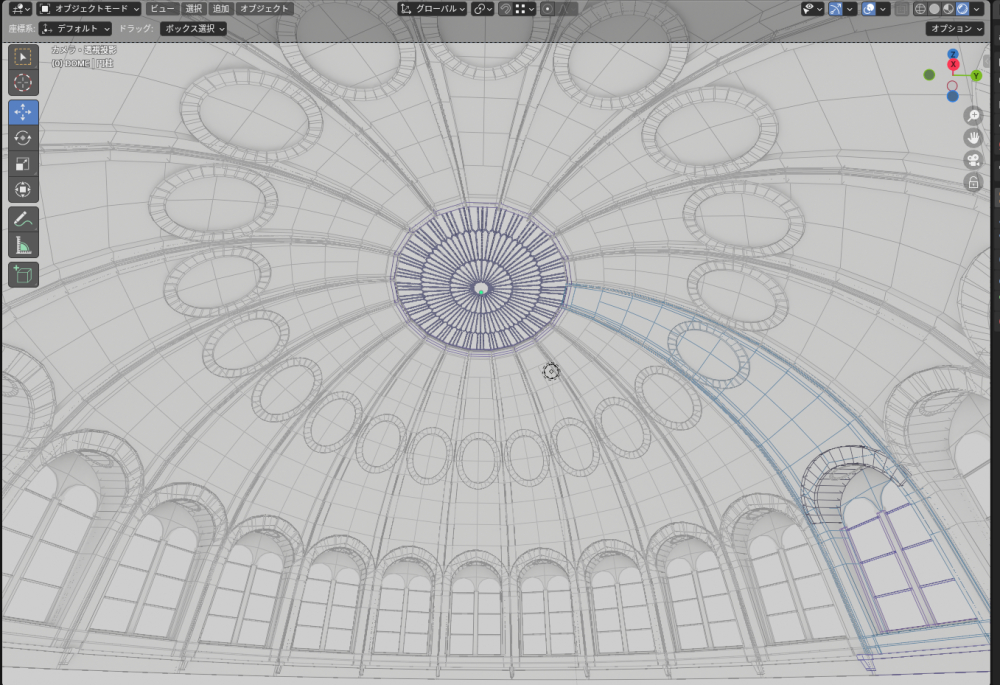
Task: Toggle X-ray mode in header
Action: [901, 9]
